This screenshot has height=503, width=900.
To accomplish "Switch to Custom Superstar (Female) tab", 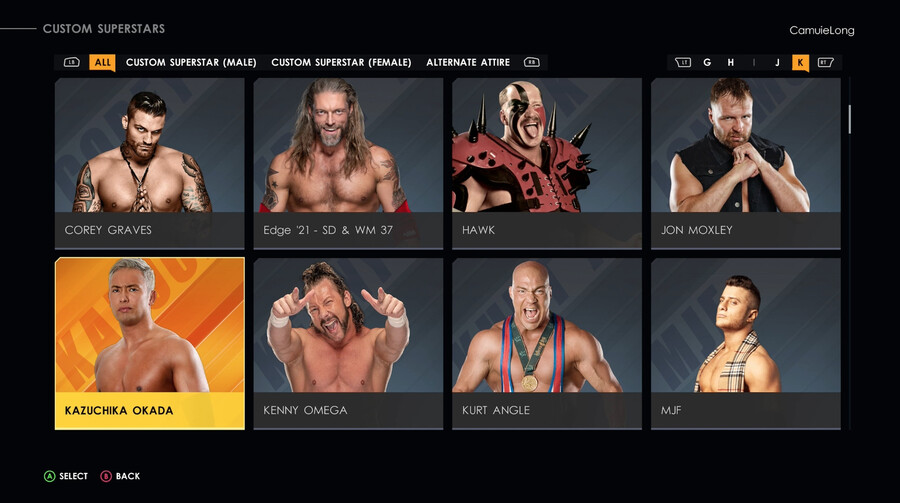I will [342, 62].
